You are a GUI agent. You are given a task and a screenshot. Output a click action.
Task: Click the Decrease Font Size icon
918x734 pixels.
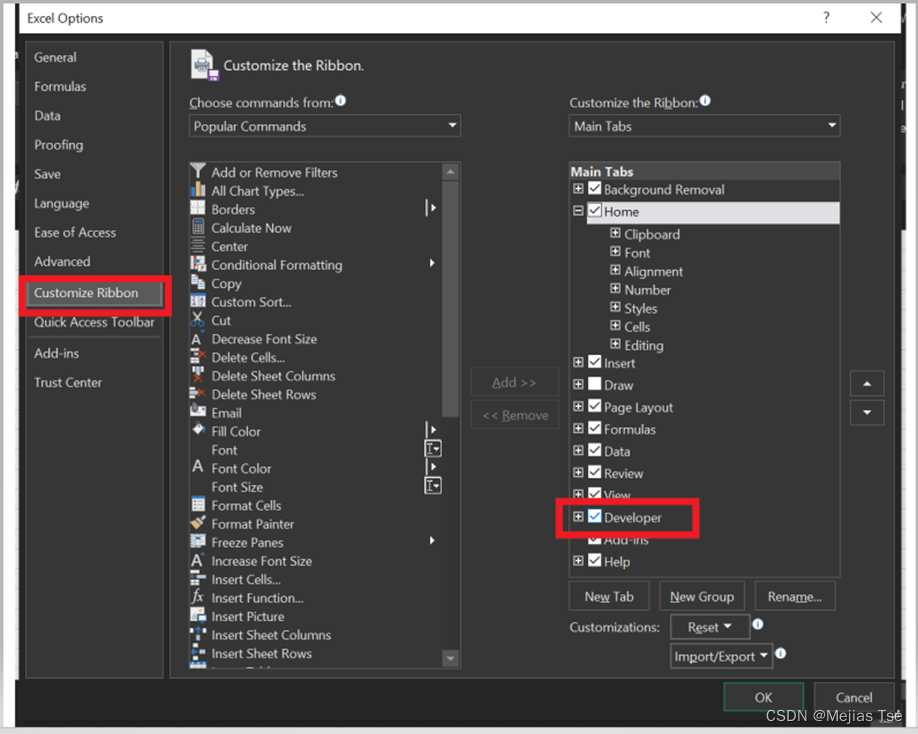point(198,338)
